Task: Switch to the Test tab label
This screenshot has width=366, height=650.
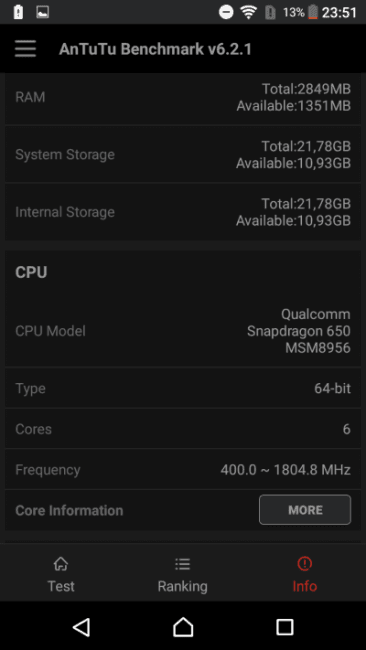Action: pyautogui.click(x=61, y=586)
